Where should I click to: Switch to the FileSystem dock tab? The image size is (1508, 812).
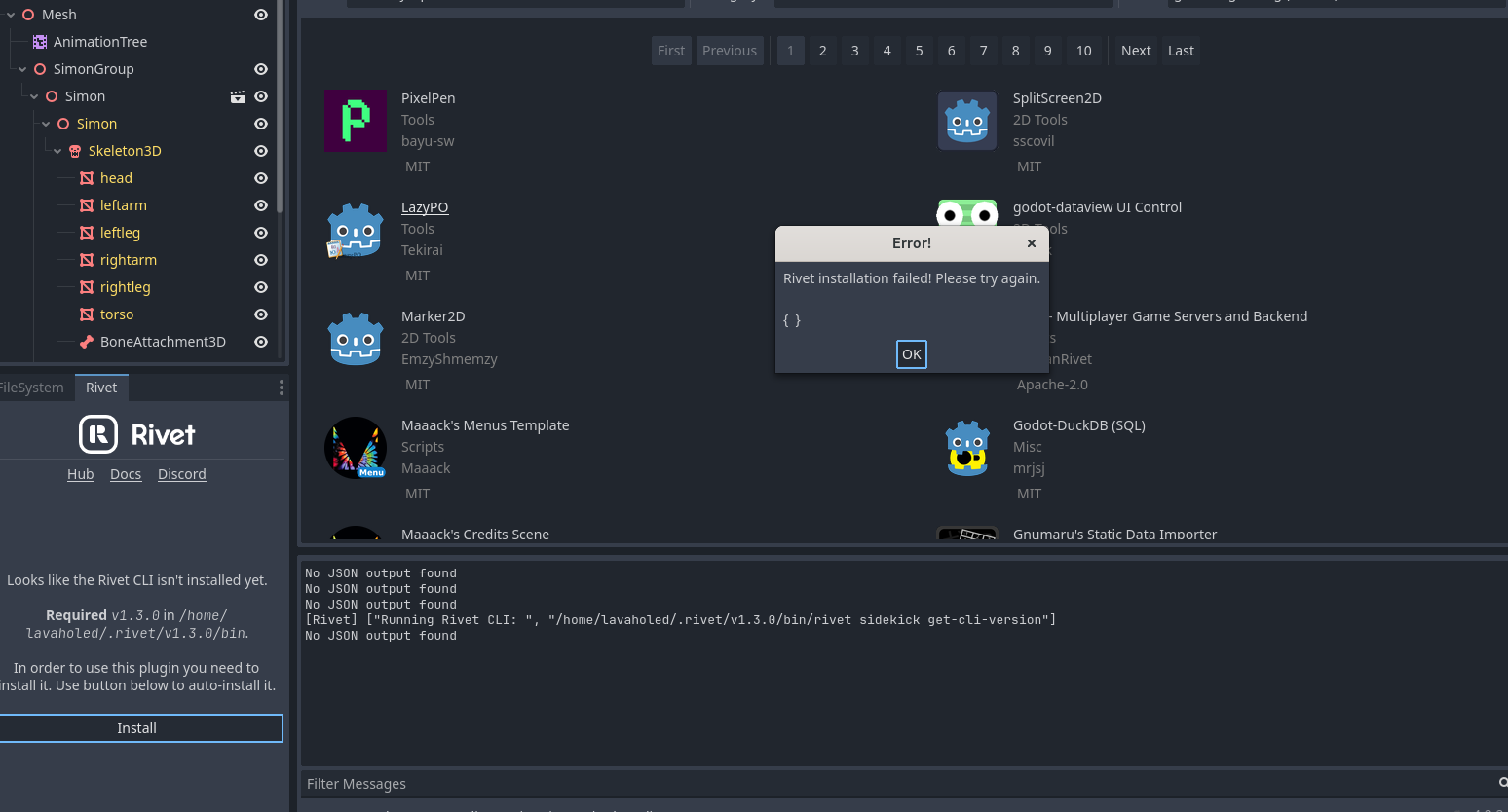32,388
